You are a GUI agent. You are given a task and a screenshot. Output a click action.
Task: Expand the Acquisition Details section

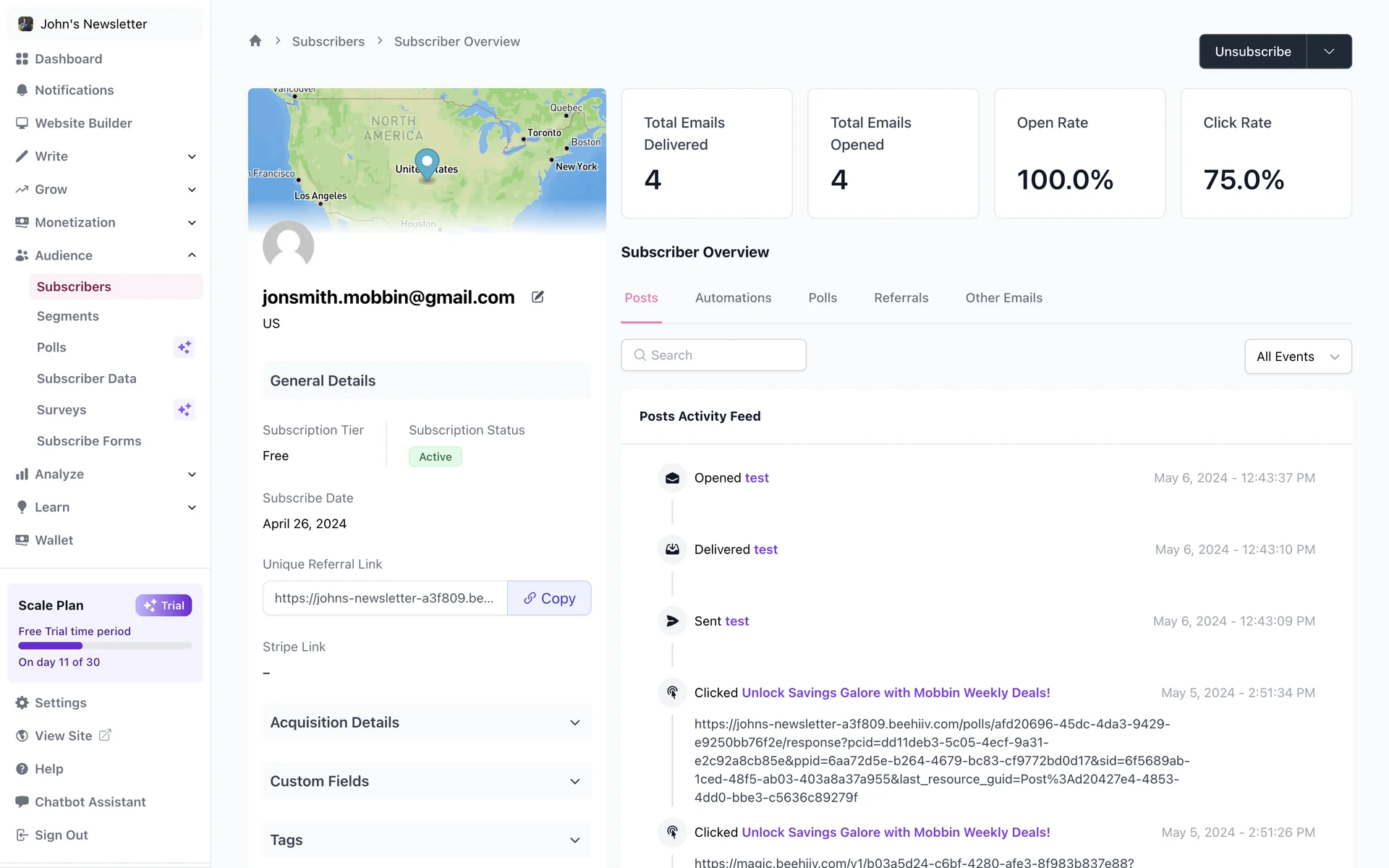click(x=574, y=723)
